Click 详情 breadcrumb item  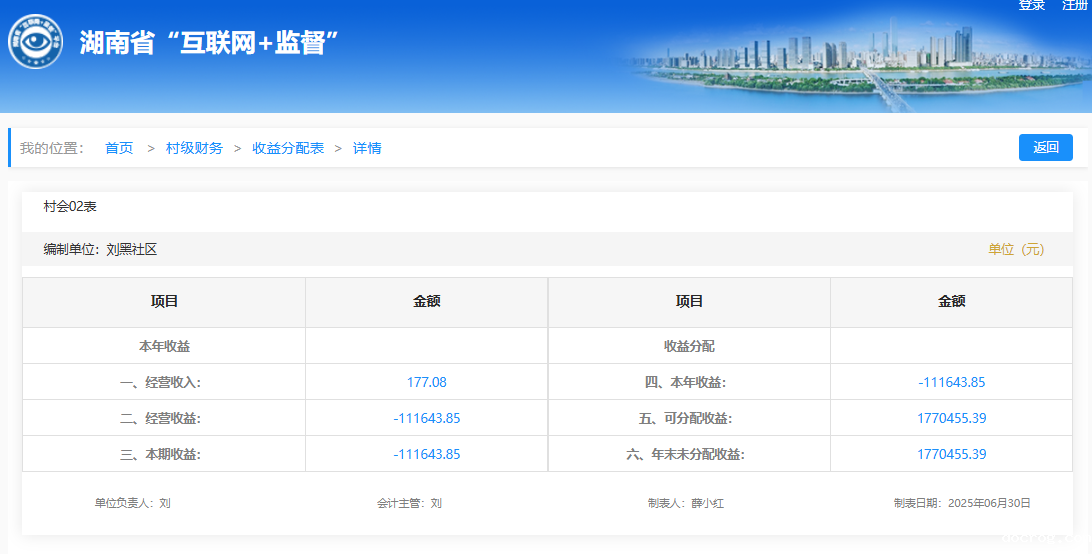pyautogui.click(x=367, y=148)
